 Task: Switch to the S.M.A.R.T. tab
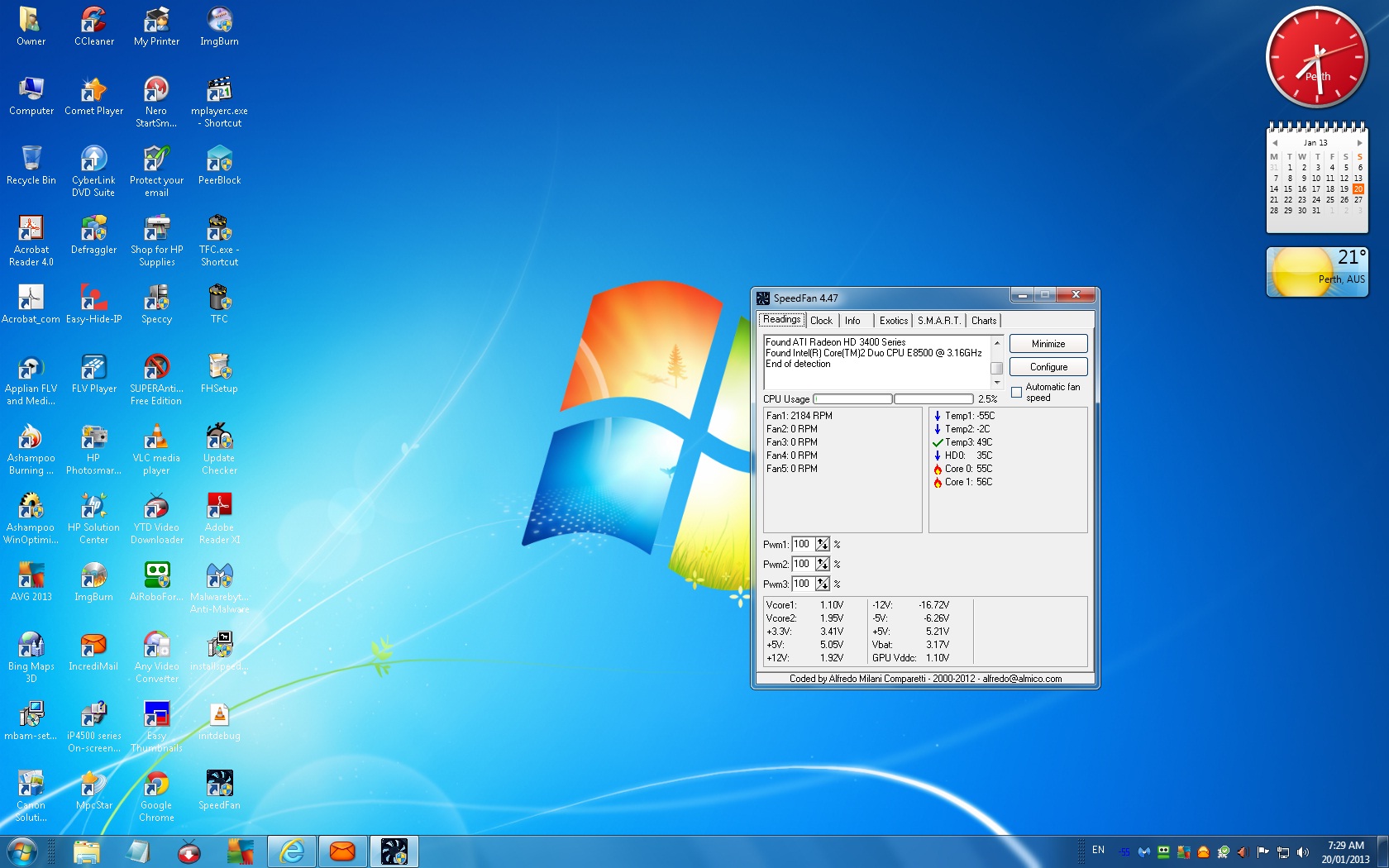click(938, 321)
